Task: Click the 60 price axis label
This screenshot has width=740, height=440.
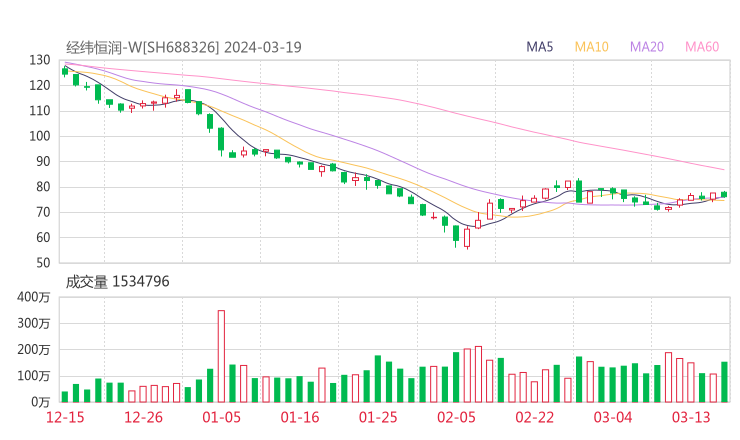Action: pyautogui.click(x=42, y=237)
